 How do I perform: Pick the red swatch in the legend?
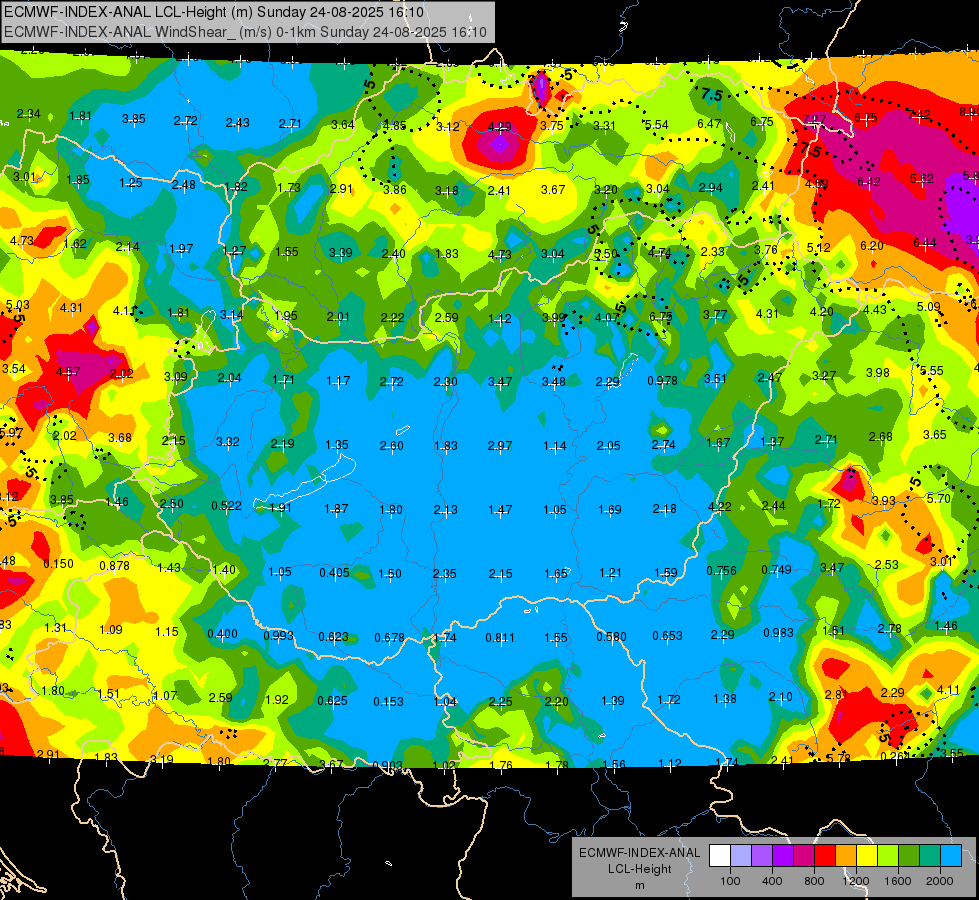pyautogui.click(x=825, y=855)
